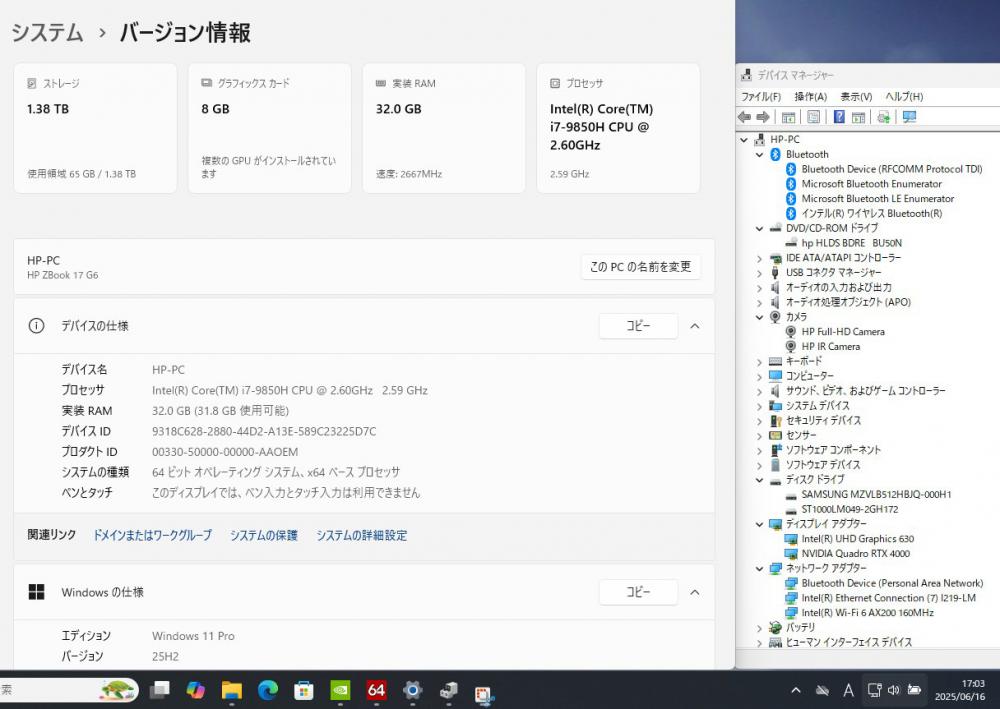This screenshot has width=1000, height=709.
Task: Click the back arrow in Device Manager toolbar
Action: [745, 117]
